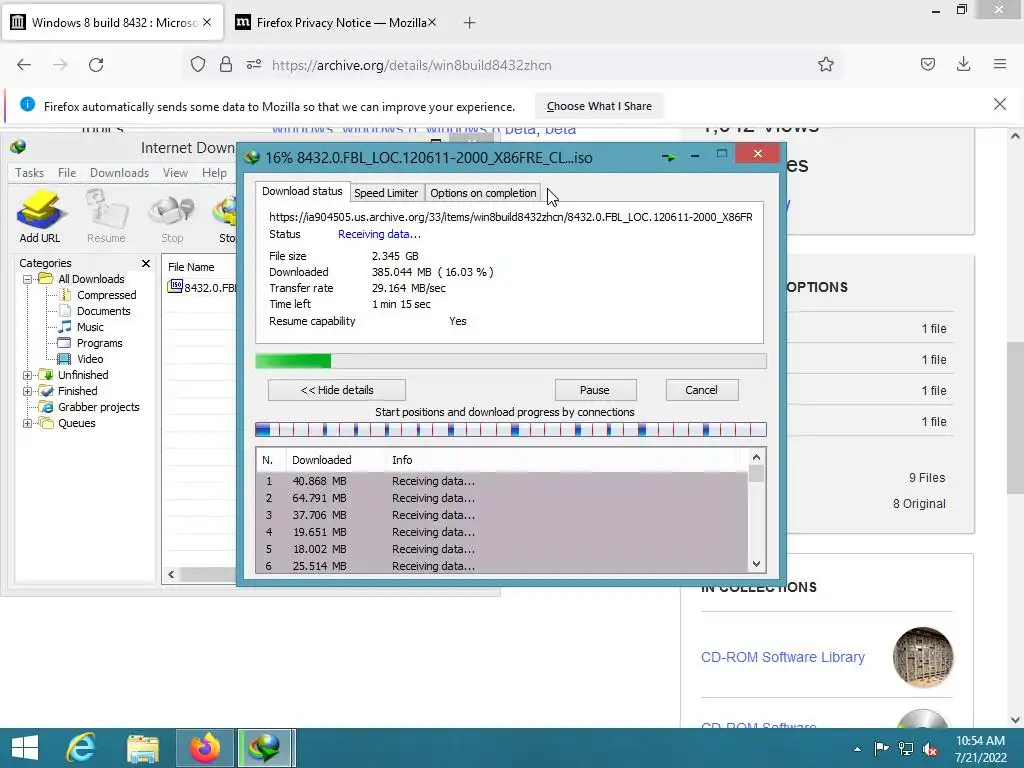This screenshot has height=768, width=1024.
Task: Open the File menu in IDM
Action: (67, 172)
